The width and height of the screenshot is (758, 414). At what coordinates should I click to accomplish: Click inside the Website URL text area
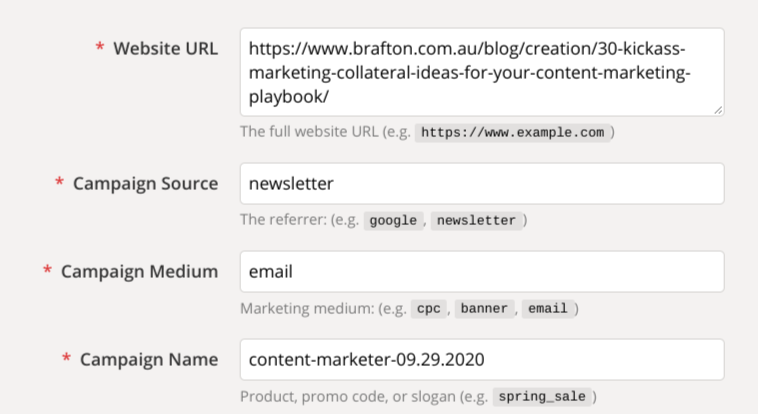[481, 72]
